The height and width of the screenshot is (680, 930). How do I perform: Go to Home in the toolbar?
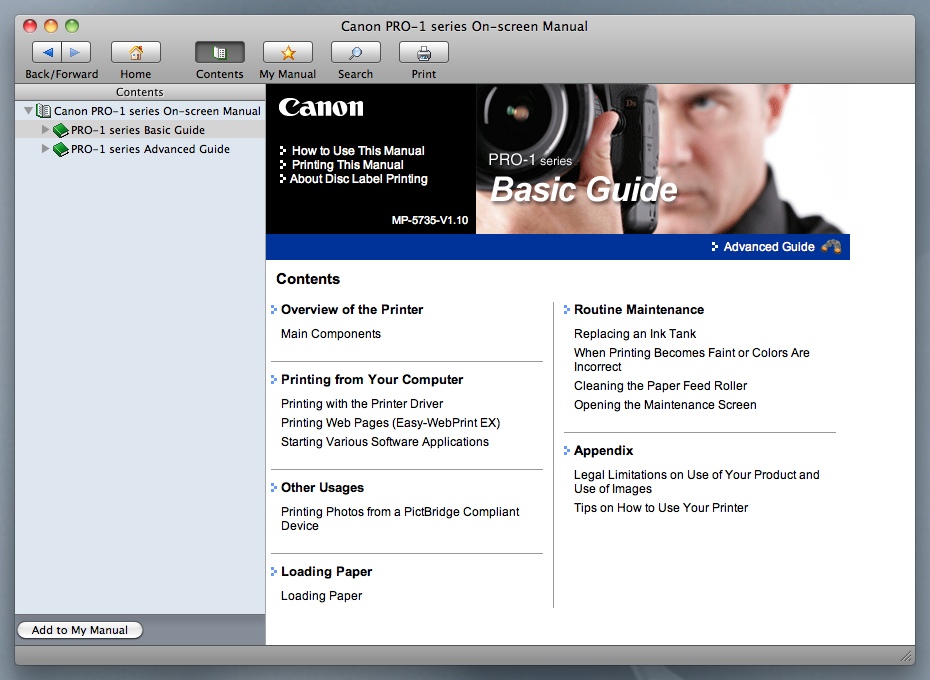(136, 53)
